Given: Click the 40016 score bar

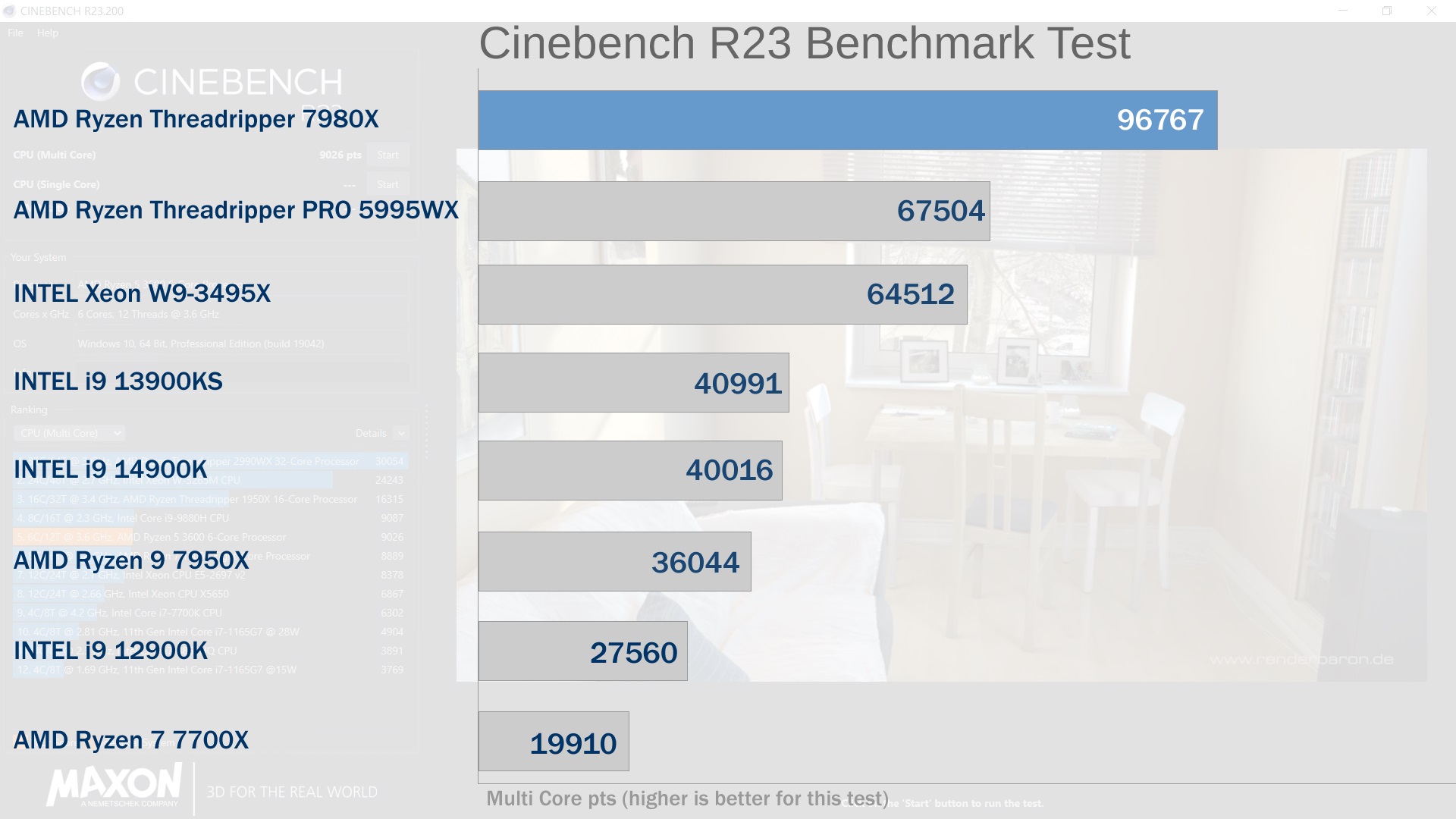Looking at the screenshot, I should click(x=630, y=470).
